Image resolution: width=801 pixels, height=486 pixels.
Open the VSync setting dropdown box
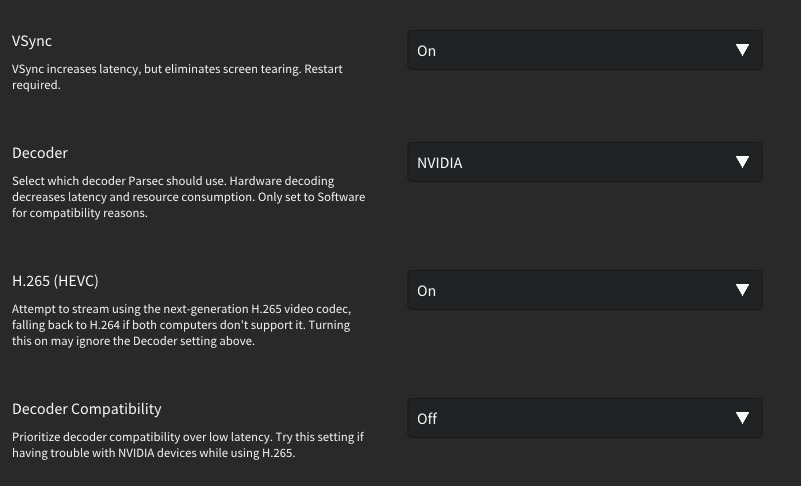click(585, 50)
